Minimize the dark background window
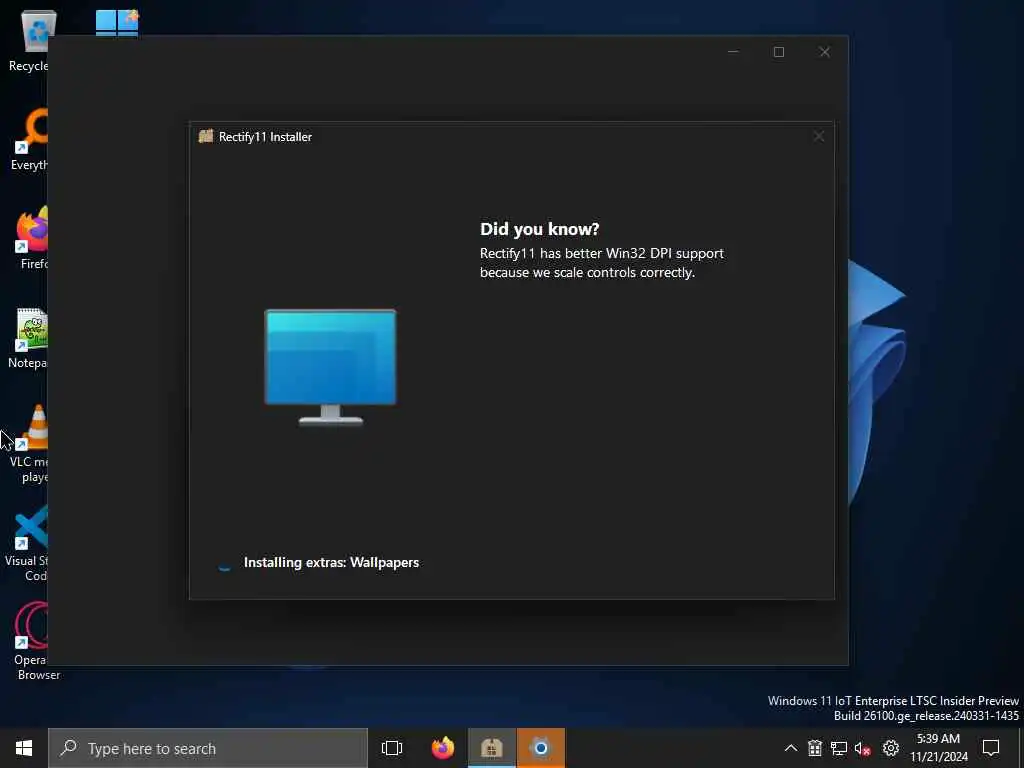The height and width of the screenshot is (768, 1024). pyautogui.click(x=733, y=52)
